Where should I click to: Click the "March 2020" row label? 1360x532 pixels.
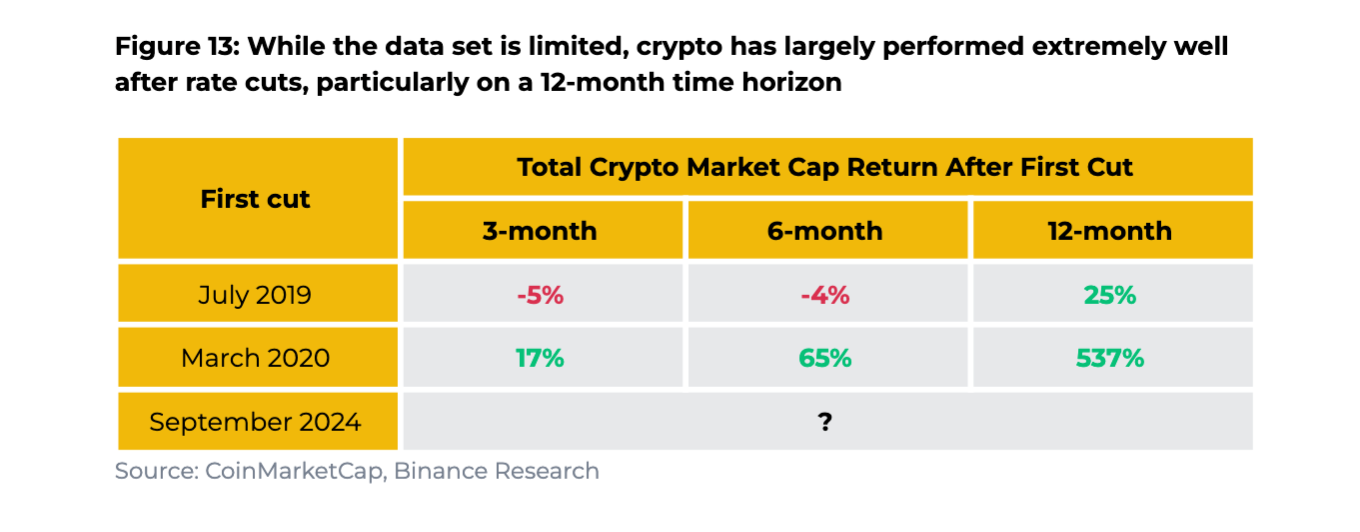tap(255, 358)
